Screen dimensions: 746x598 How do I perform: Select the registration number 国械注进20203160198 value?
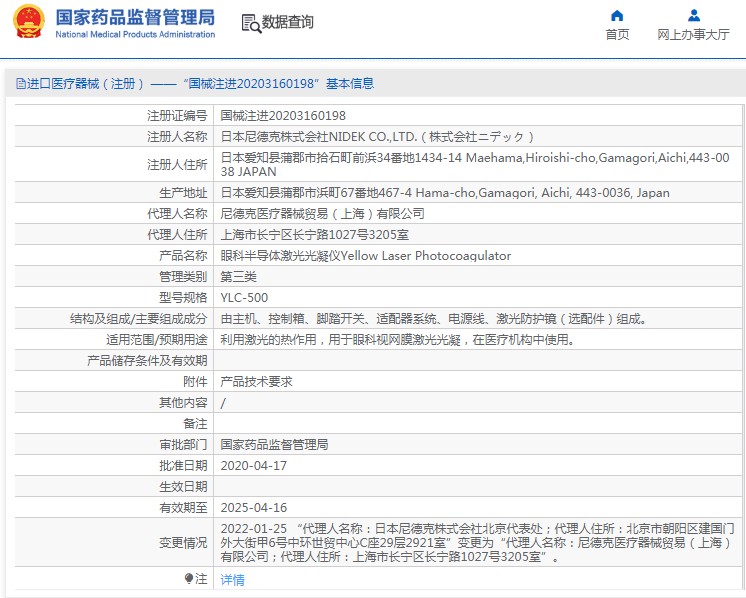(283, 116)
